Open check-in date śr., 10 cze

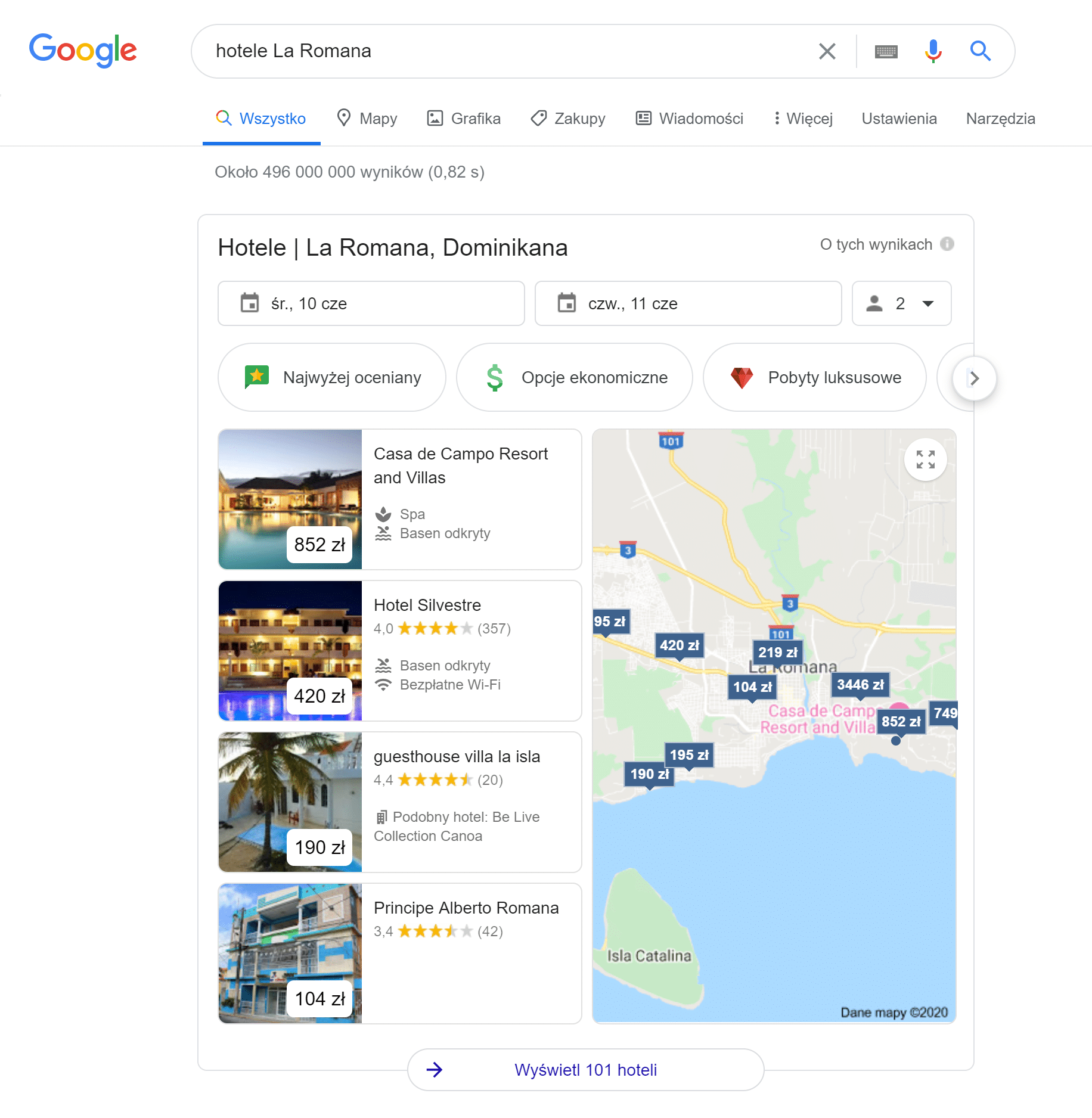371,303
